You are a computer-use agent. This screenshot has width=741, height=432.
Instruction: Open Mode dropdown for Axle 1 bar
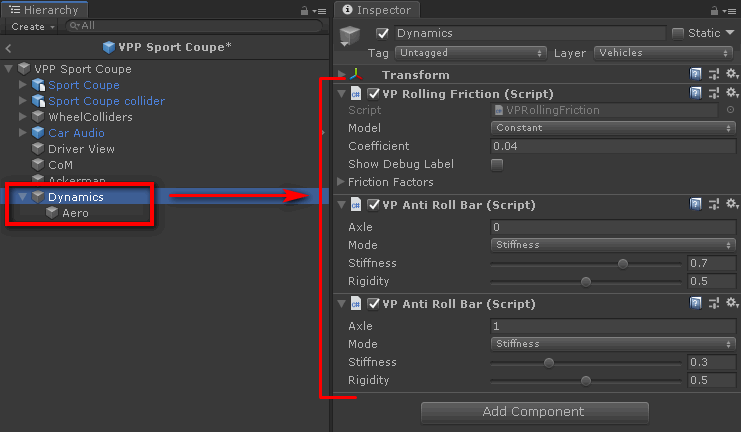[x=613, y=344]
